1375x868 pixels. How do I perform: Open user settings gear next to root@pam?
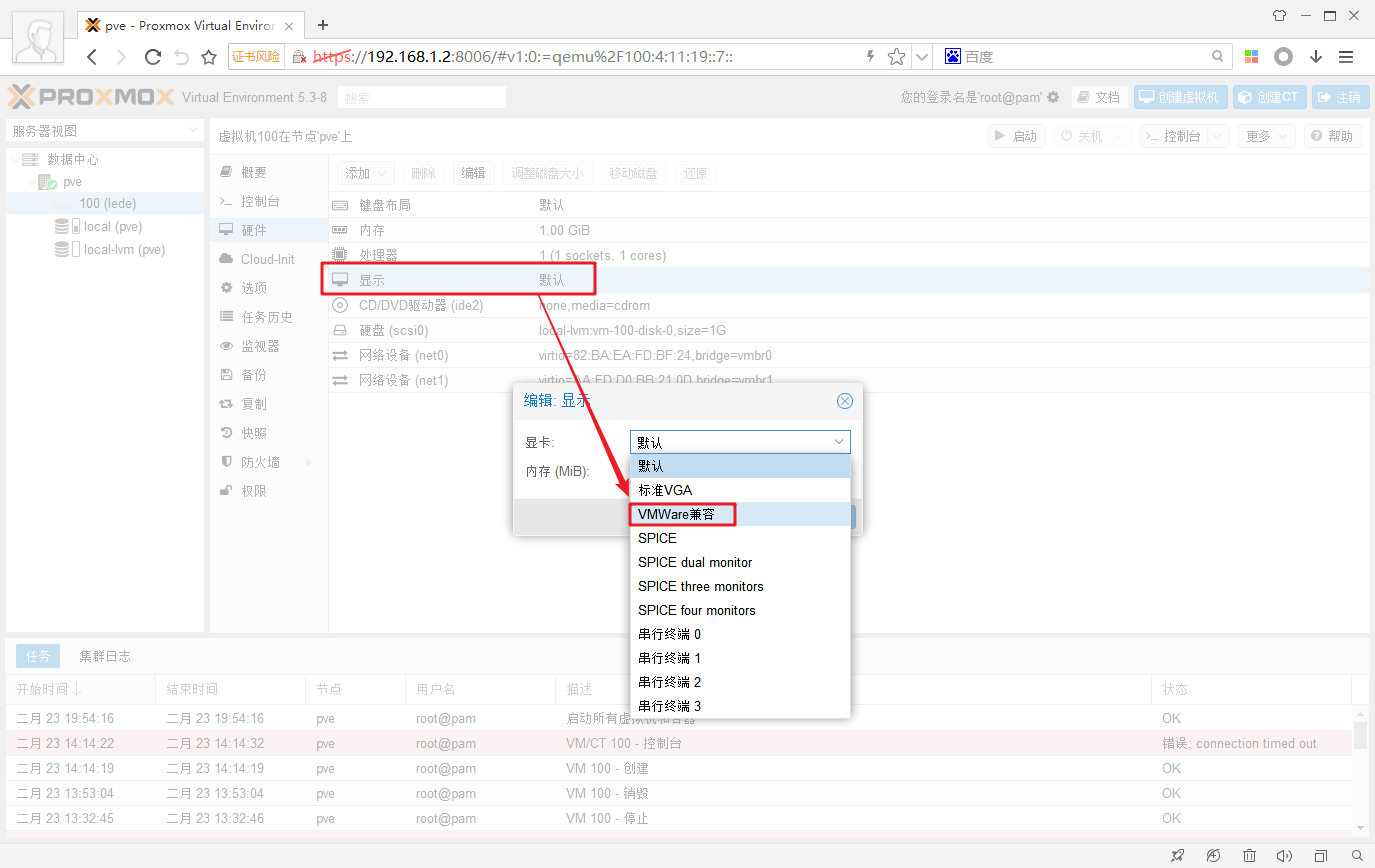click(x=1053, y=97)
